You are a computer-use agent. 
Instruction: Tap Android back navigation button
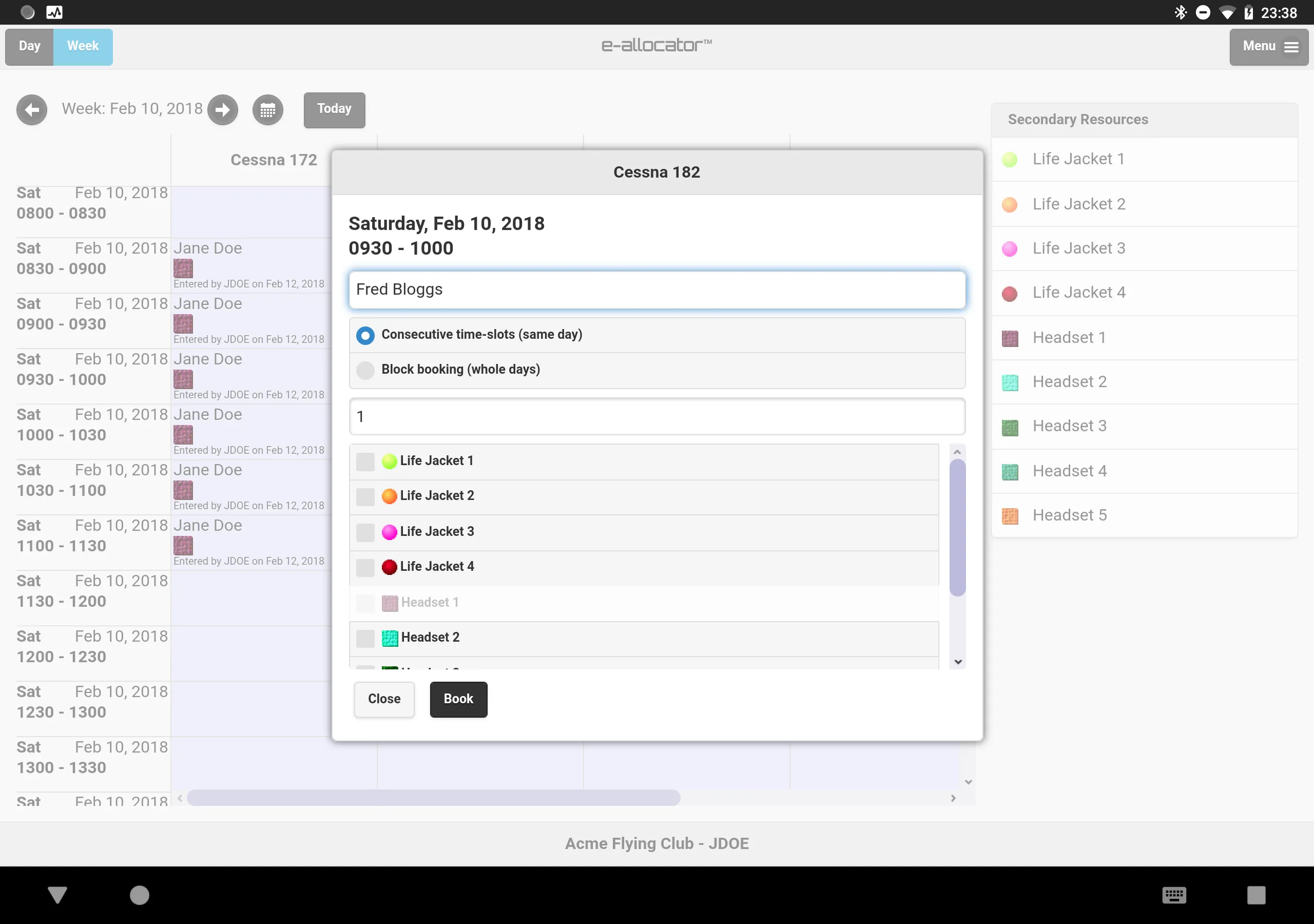point(57,895)
